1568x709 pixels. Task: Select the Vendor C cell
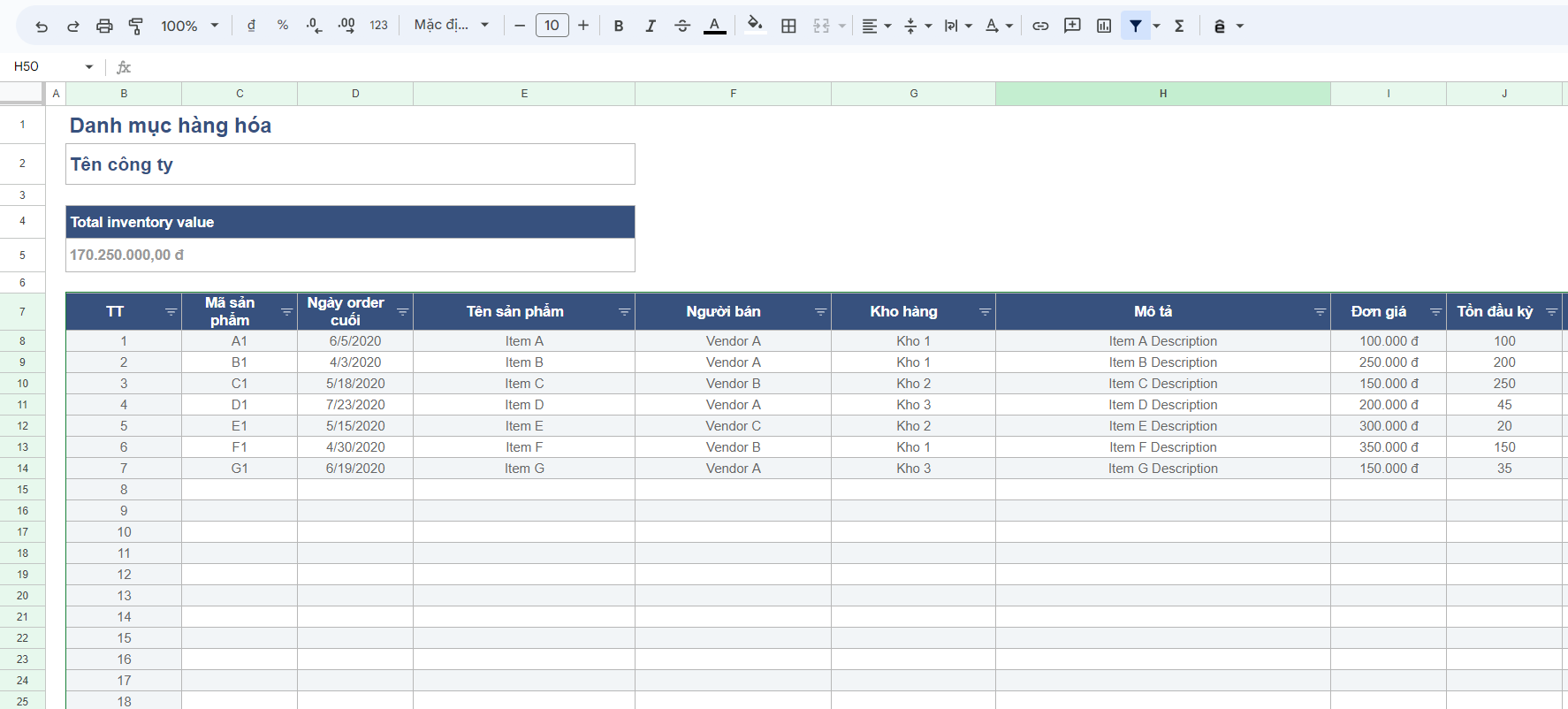(x=733, y=426)
